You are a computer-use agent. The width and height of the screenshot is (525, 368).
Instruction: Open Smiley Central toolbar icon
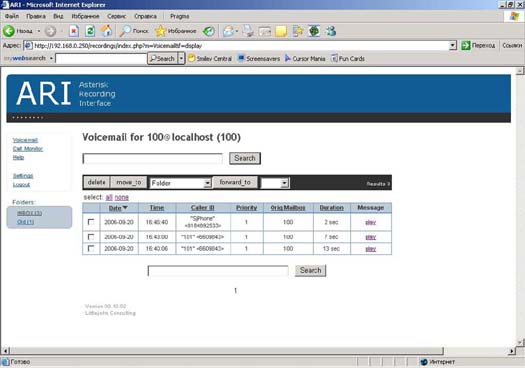pyautogui.click(x=192, y=58)
